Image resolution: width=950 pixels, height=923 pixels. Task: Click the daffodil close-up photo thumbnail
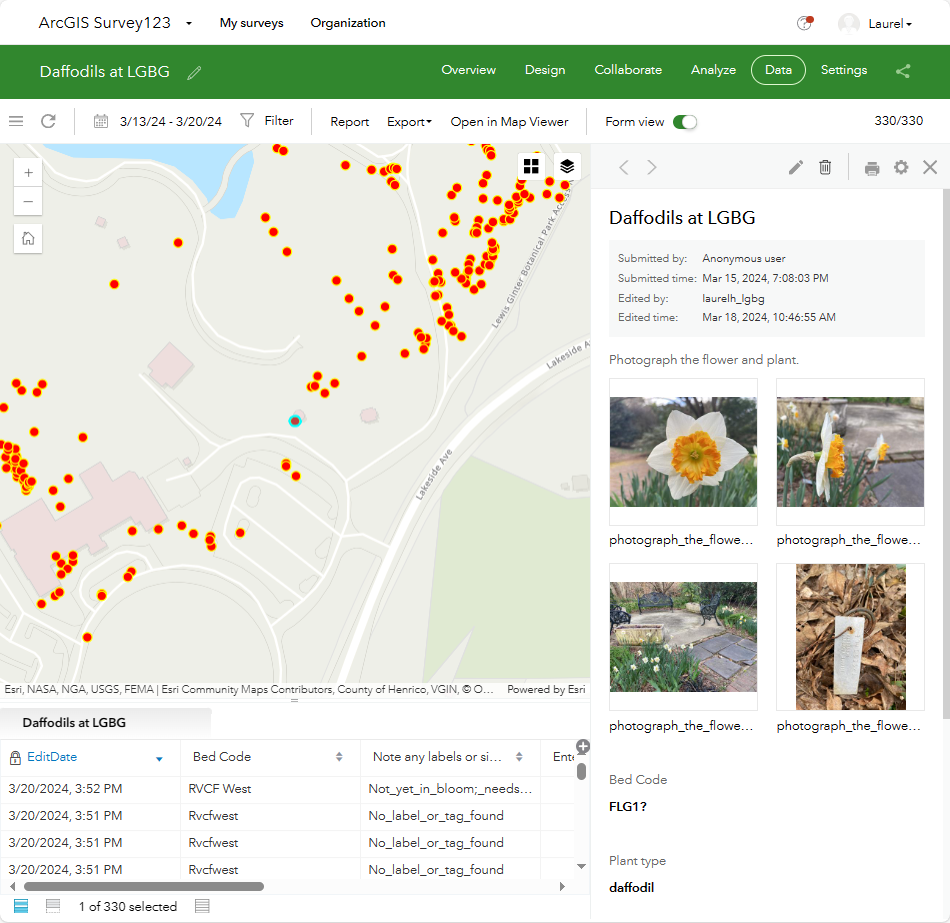pos(683,449)
